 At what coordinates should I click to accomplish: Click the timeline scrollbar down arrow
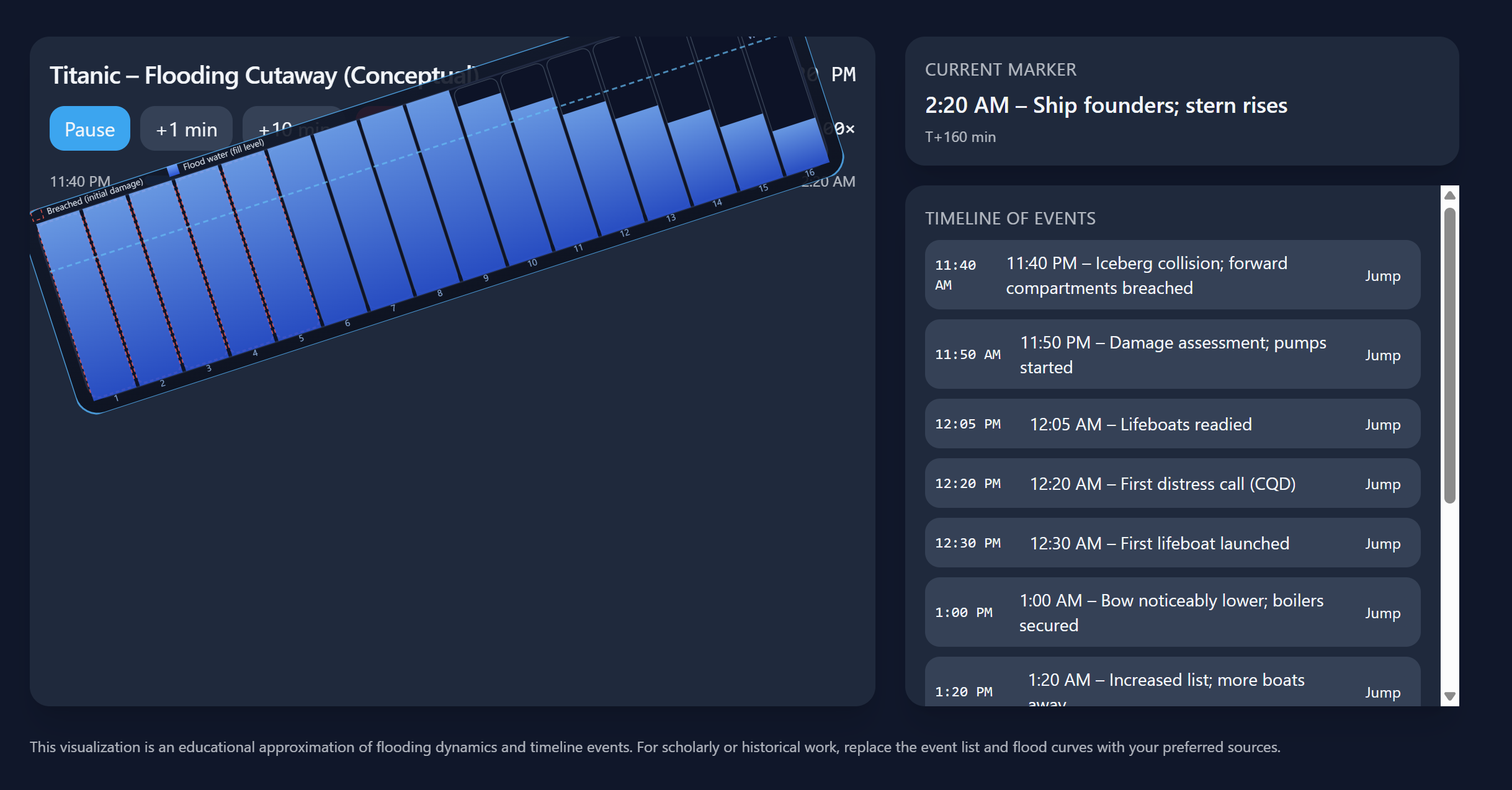[x=1449, y=696]
